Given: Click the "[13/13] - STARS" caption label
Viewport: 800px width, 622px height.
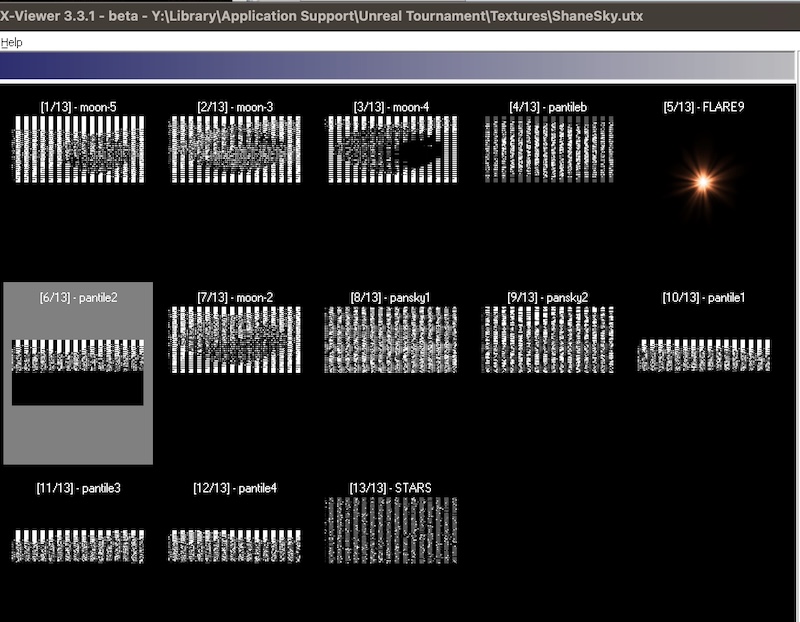Looking at the screenshot, I should (391, 488).
